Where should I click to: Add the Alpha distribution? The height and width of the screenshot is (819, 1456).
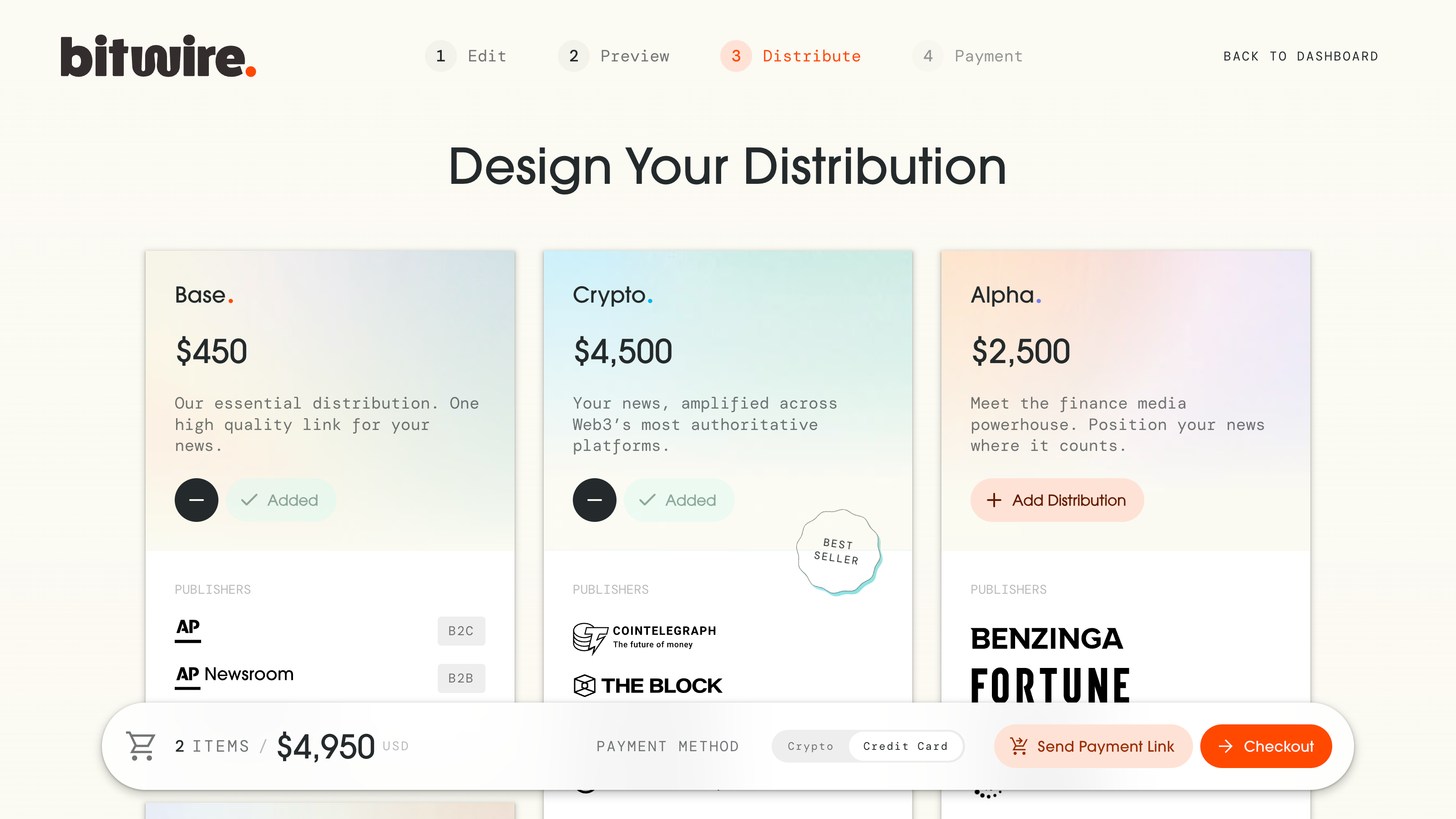pyautogui.click(x=1057, y=500)
